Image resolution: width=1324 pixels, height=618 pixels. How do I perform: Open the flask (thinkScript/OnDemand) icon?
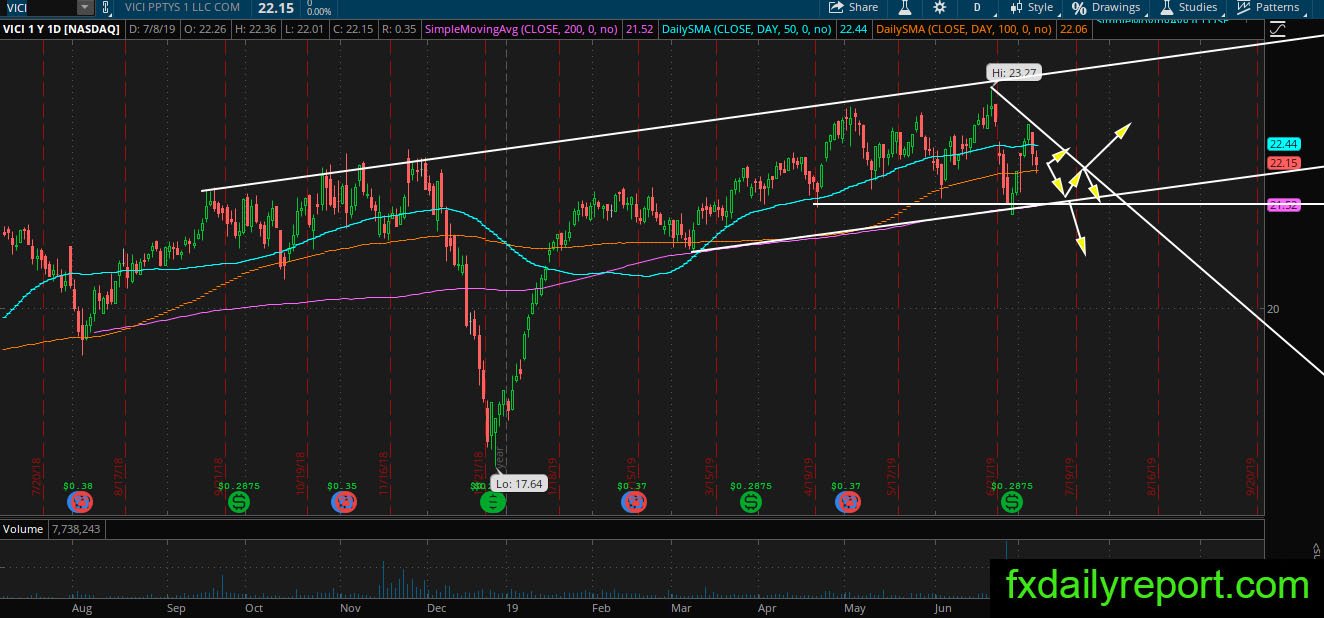pos(905,7)
